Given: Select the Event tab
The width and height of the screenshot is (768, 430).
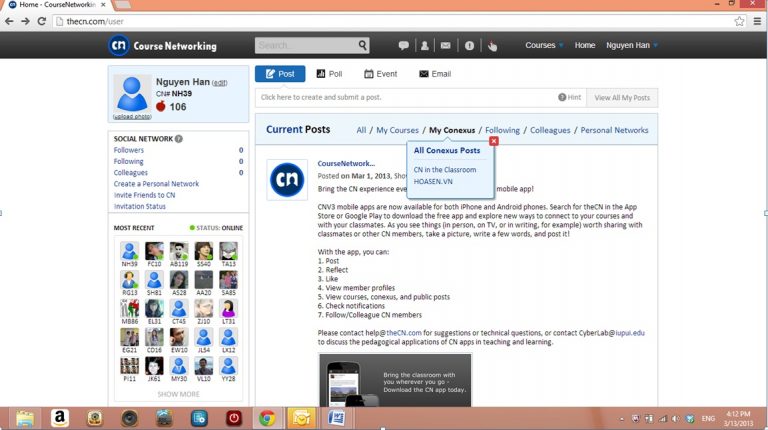Looking at the screenshot, I should (380, 74).
